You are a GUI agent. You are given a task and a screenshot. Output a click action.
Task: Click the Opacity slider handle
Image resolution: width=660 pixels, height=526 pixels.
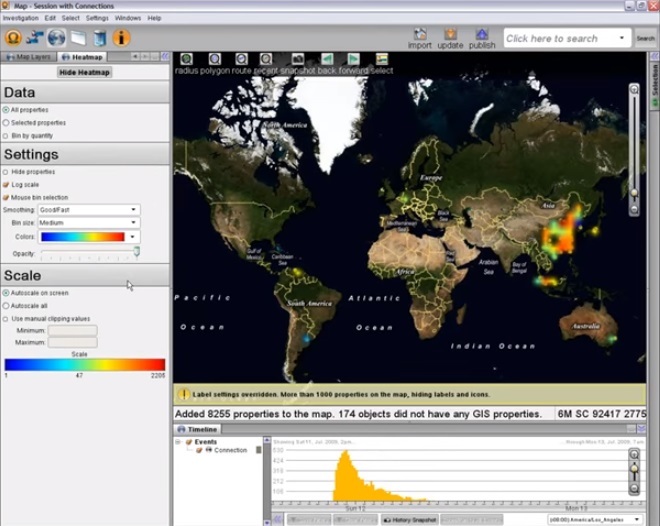pos(136,252)
